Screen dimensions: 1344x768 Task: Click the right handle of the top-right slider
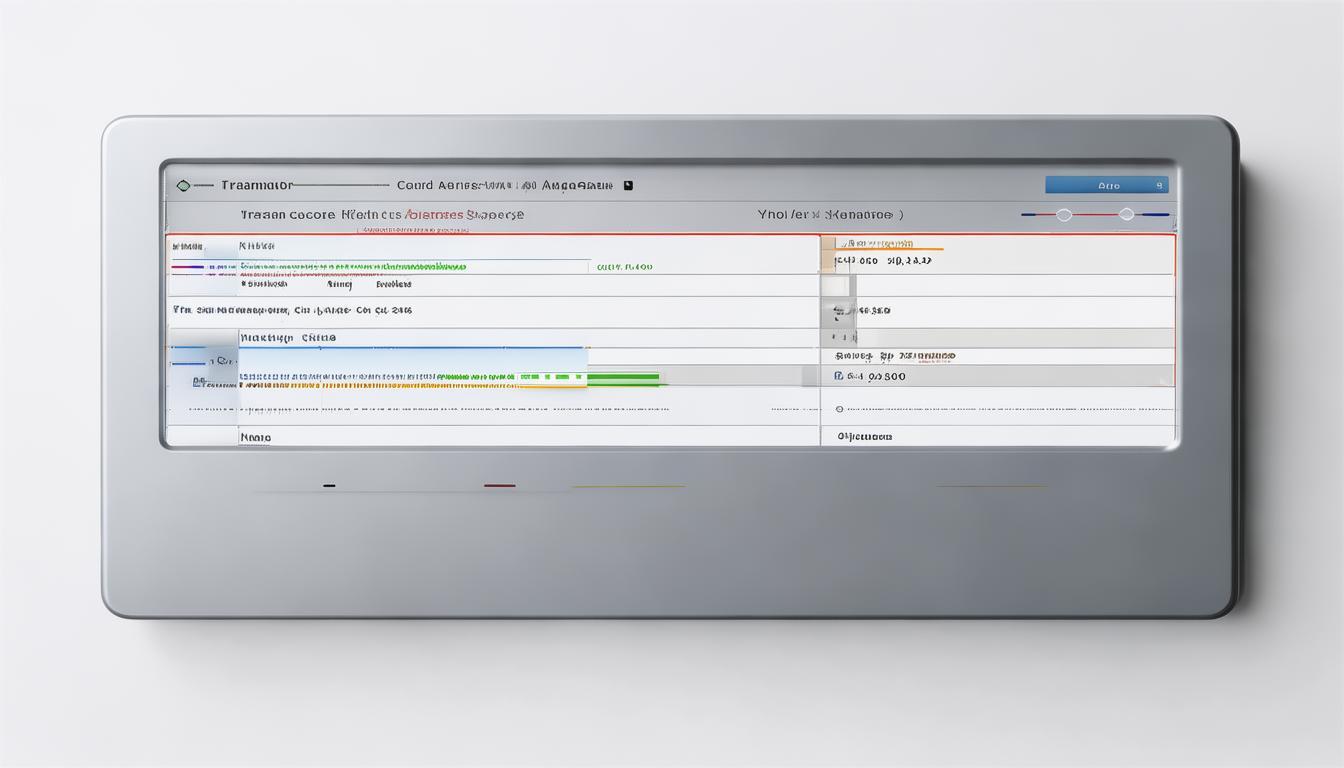pos(1127,214)
